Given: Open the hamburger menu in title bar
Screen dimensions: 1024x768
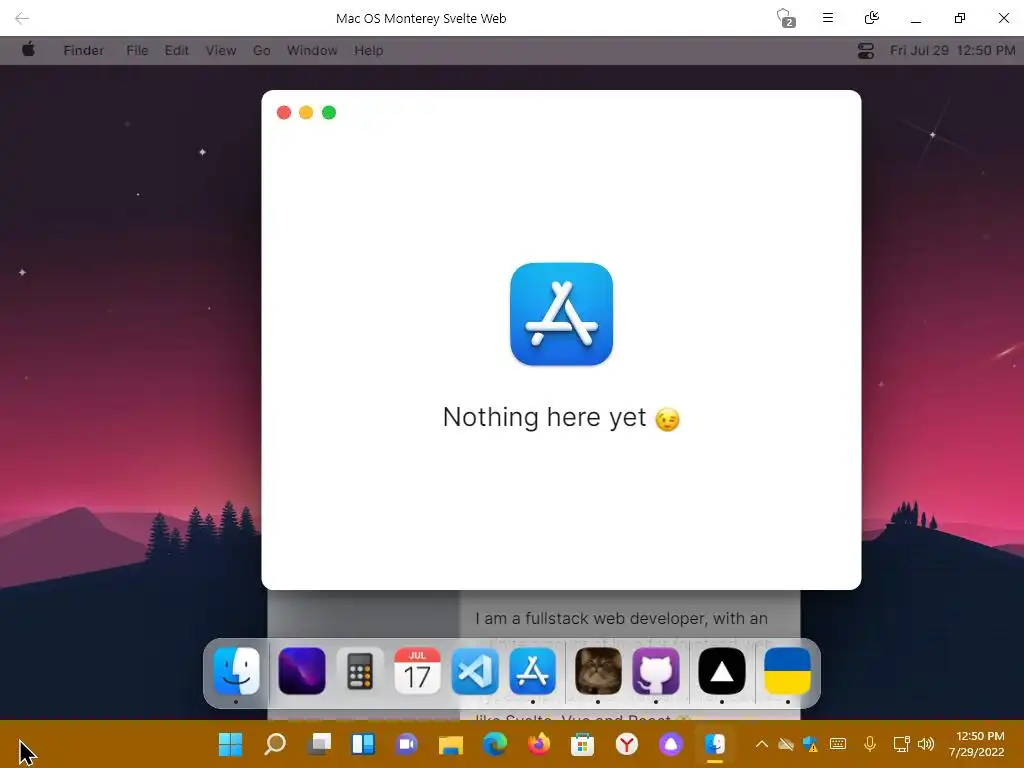Looking at the screenshot, I should click(827, 18).
